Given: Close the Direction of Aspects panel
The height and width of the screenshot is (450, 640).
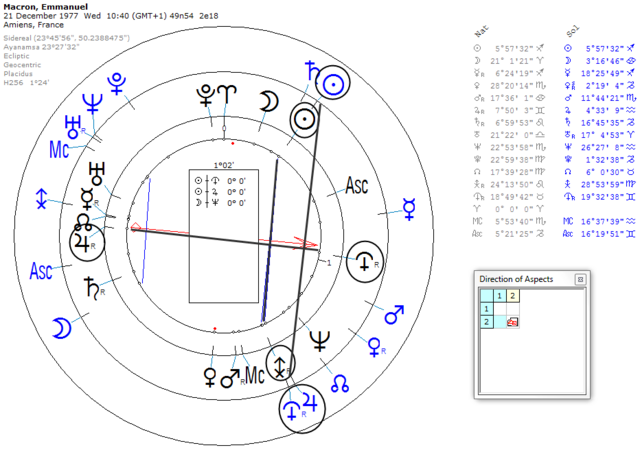Looking at the screenshot, I should pos(580,279).
